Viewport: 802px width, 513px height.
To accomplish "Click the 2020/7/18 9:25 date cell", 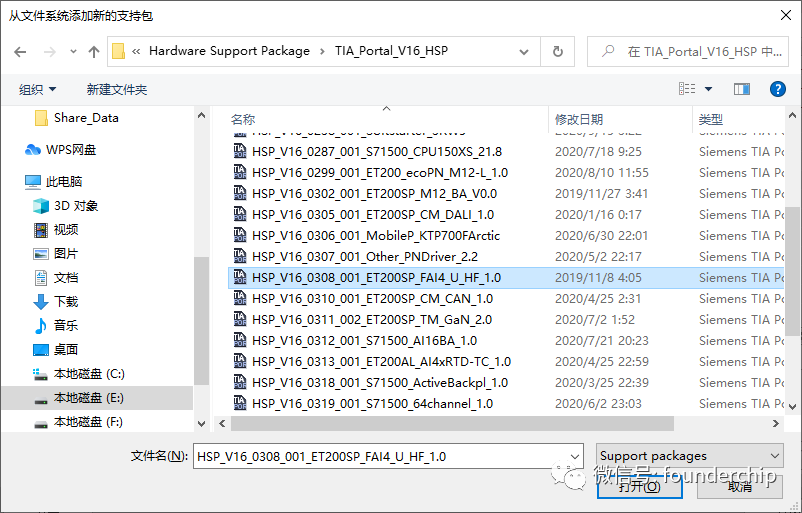I will tap(598, 151).
